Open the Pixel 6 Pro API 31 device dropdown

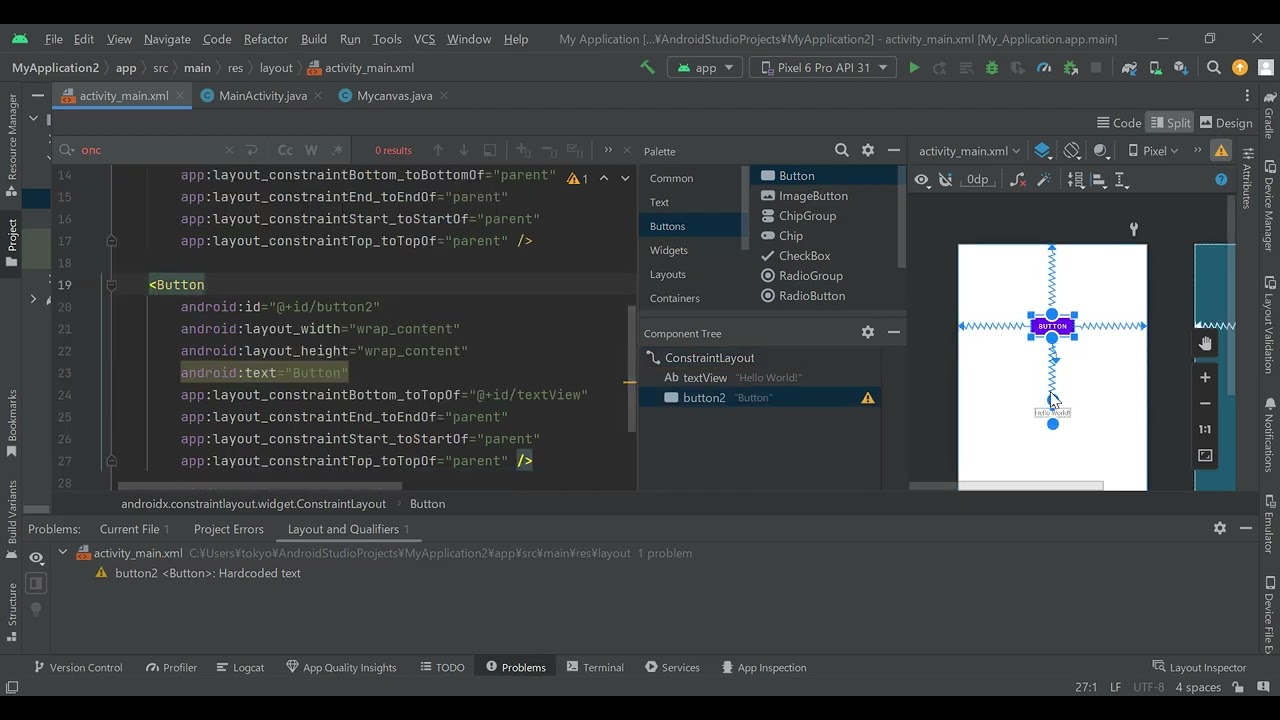[824, 68]
